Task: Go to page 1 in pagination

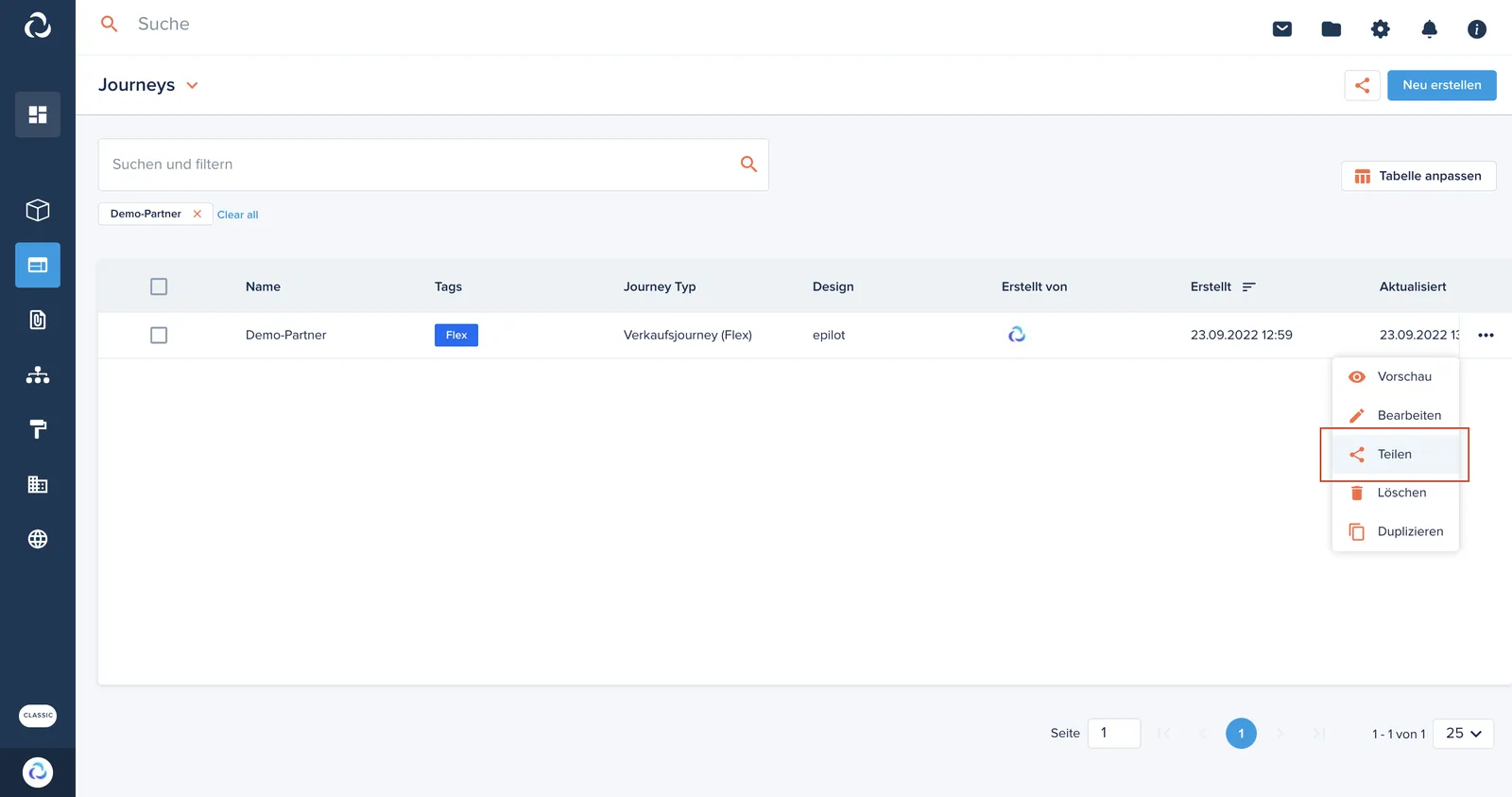Action: pos(1242,734)
